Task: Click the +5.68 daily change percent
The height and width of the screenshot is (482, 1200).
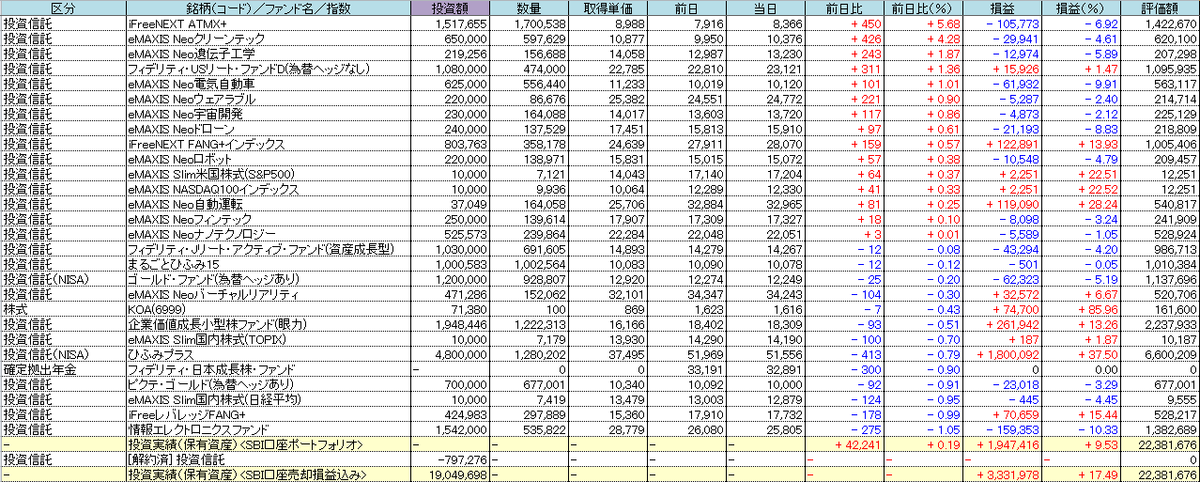Action: tap(924, 22)
